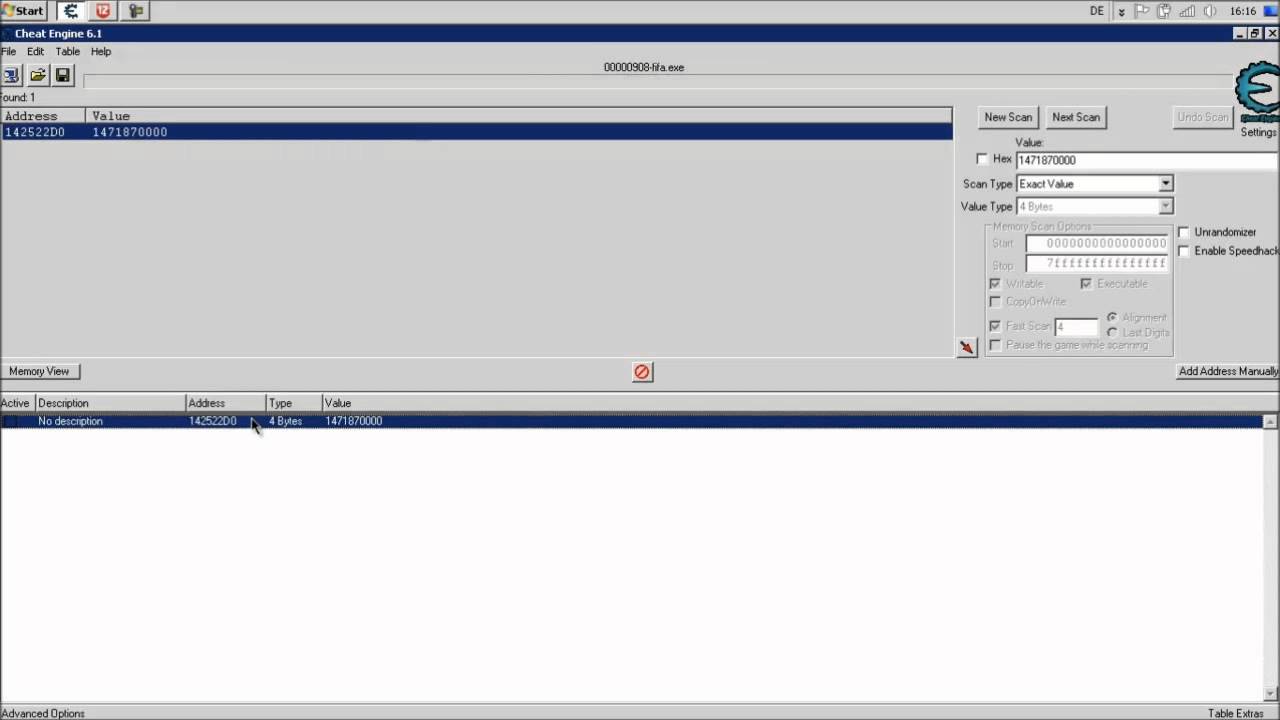Toggle the Executable checkbox
The image size is (1280, 720).
coord(1086,284)
